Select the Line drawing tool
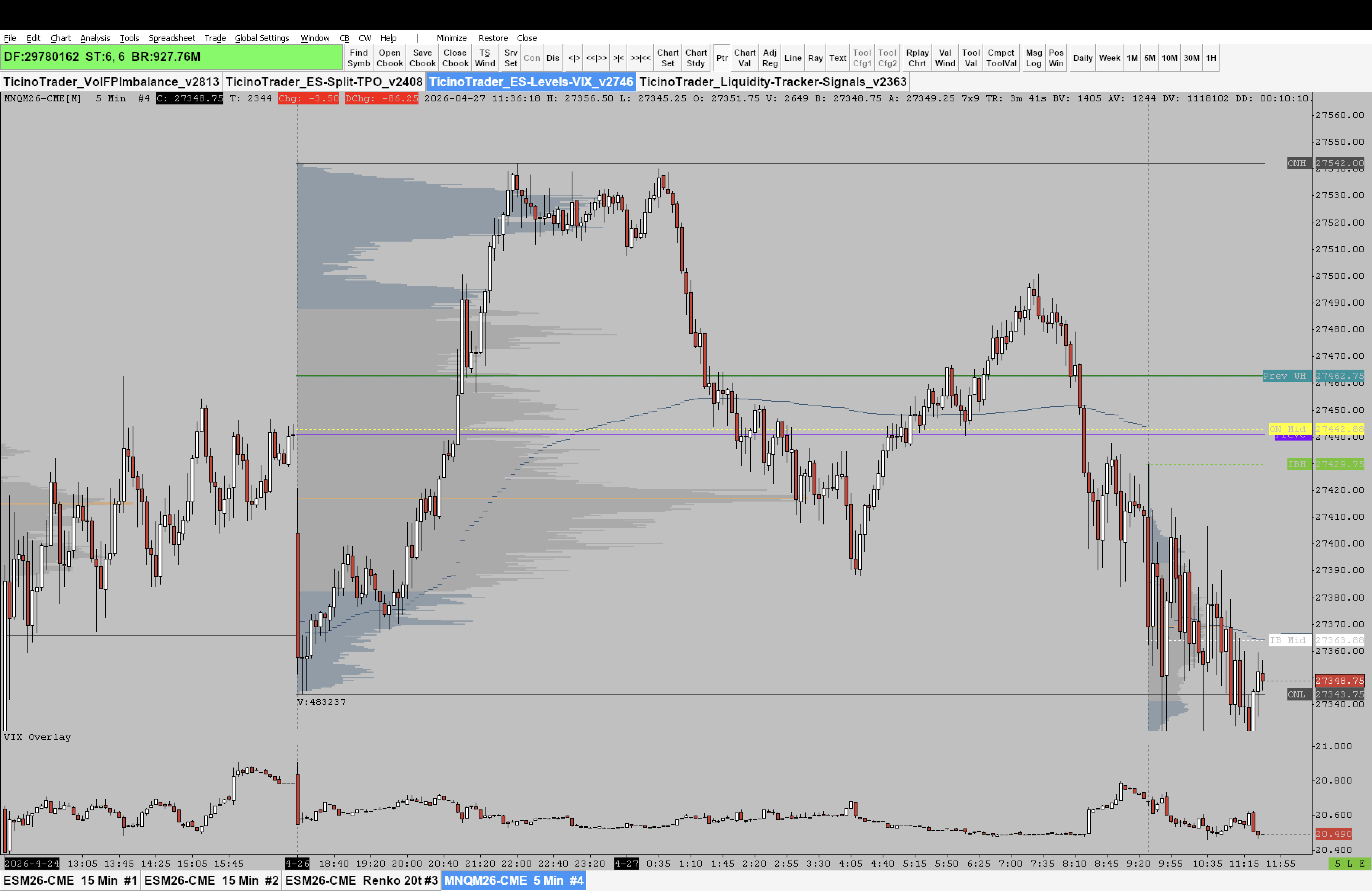 [x=792, y=58]
